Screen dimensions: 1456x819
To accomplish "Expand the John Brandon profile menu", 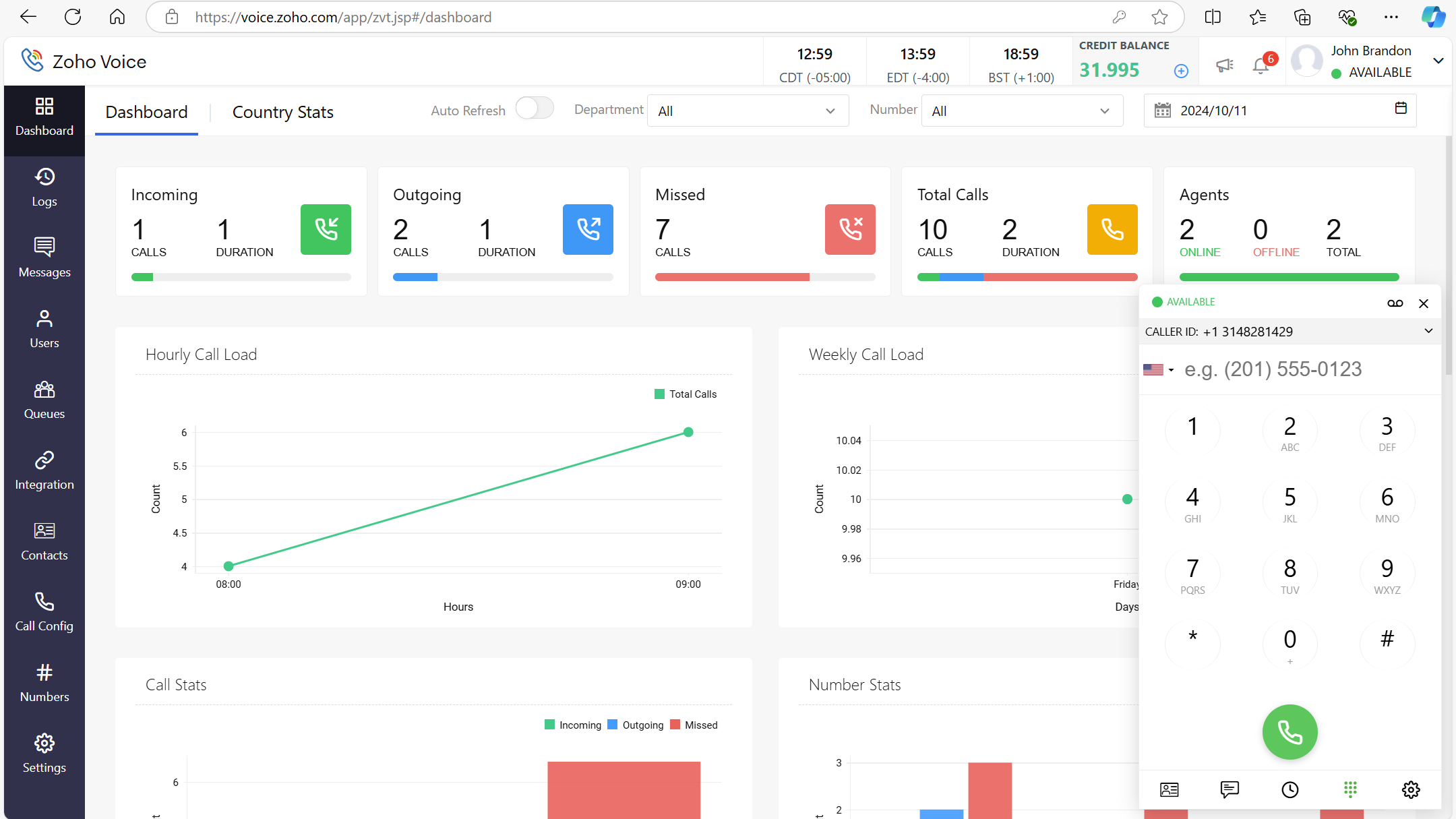I will click(x=1438, y=61).
